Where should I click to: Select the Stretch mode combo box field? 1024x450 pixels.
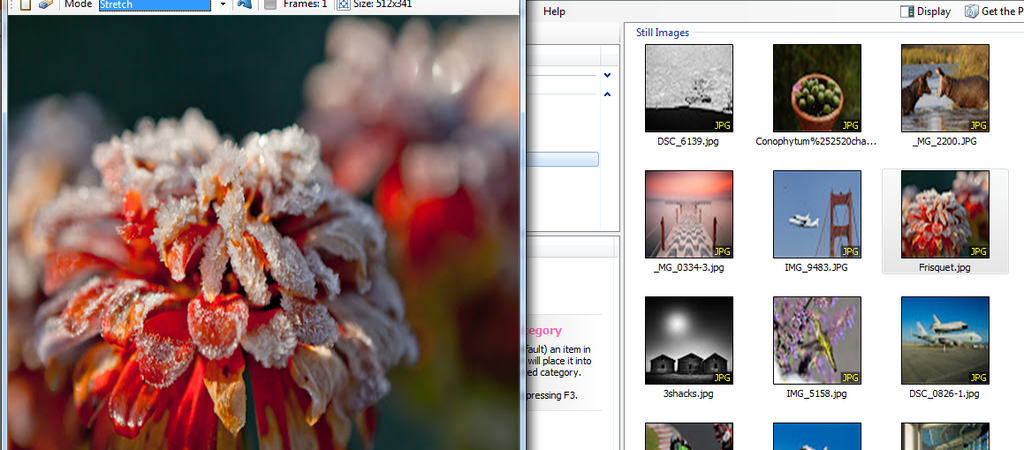[x=155, y=5]
